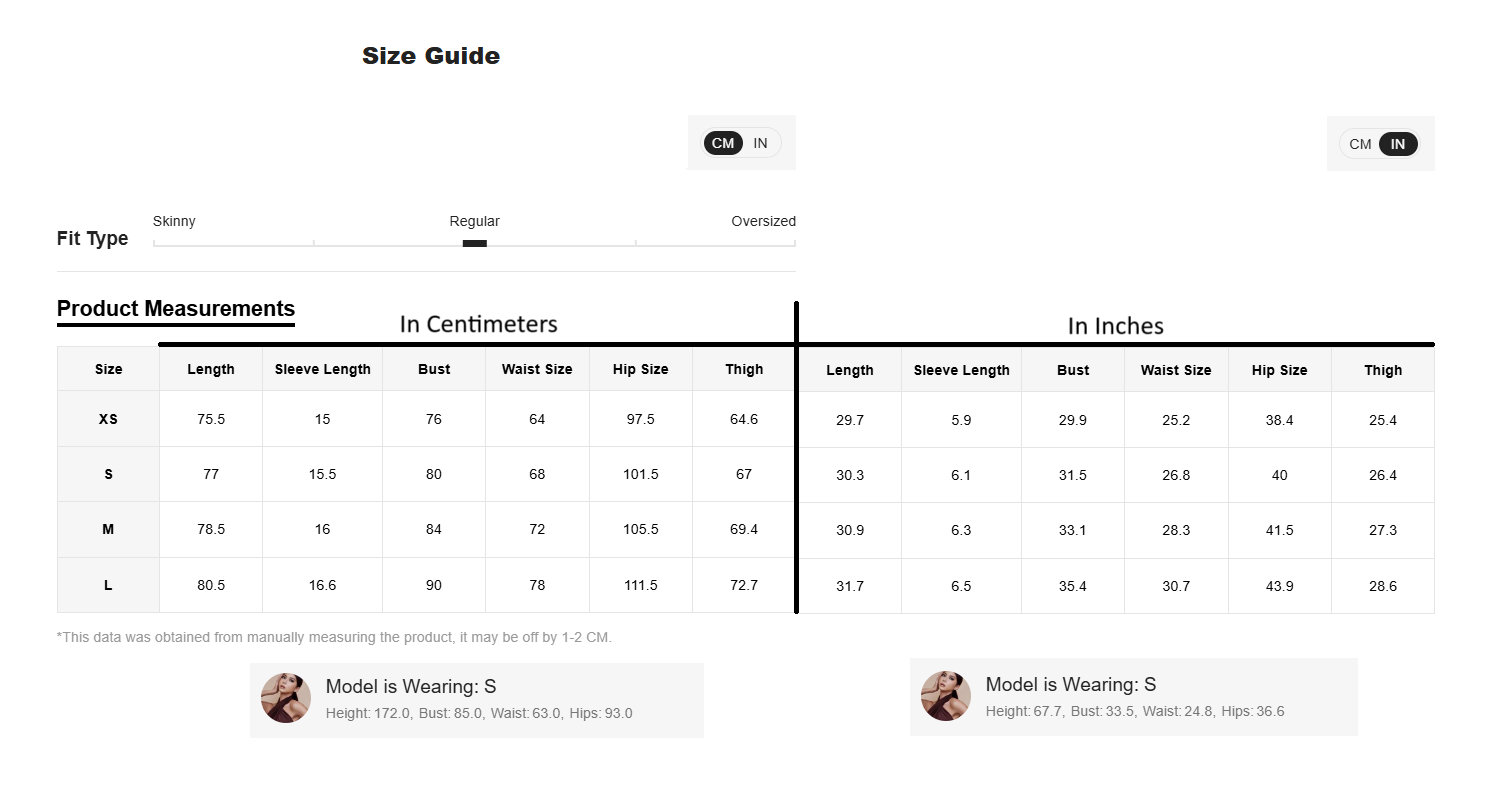The image size is (1498, 808).
Task: Select CM on the left unit toggle
Action: tap(723, 143)
